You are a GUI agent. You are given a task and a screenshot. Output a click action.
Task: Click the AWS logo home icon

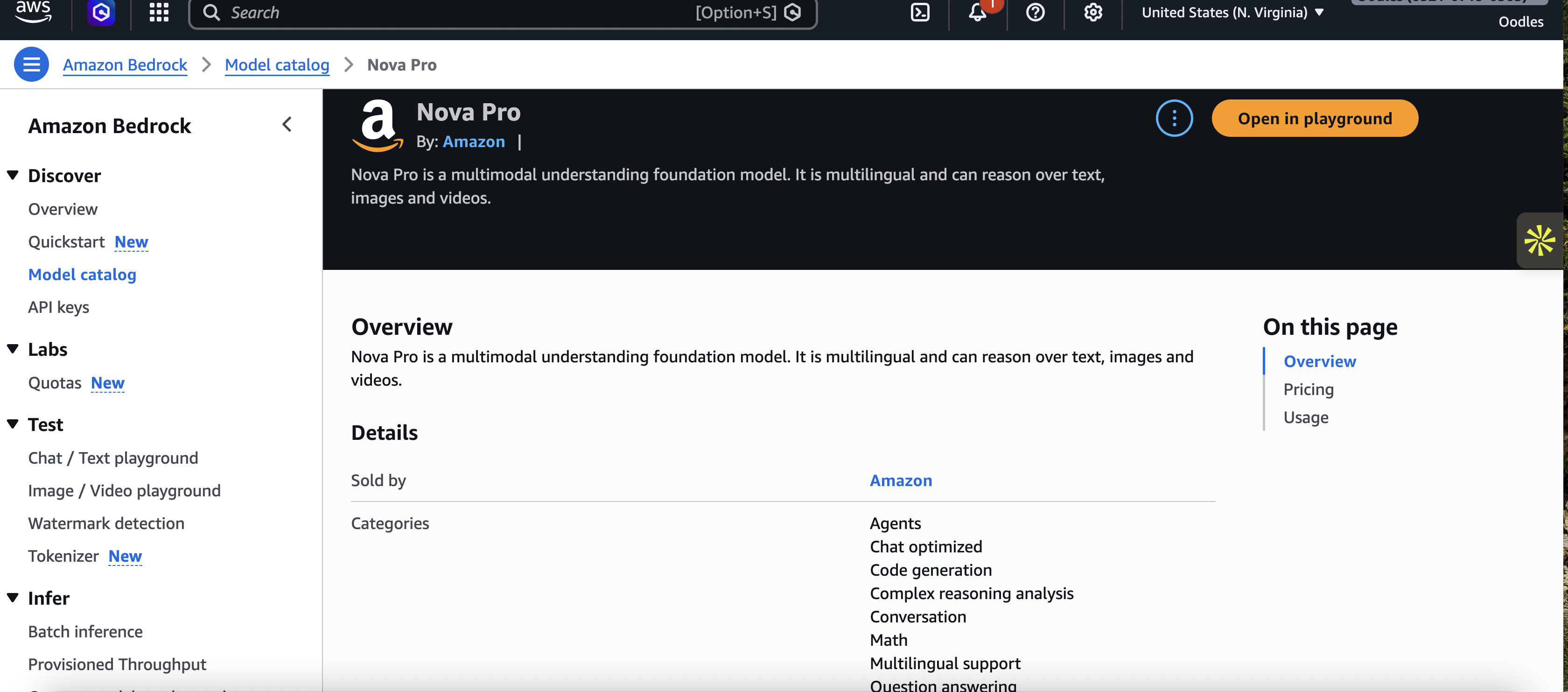pos(34,11)
